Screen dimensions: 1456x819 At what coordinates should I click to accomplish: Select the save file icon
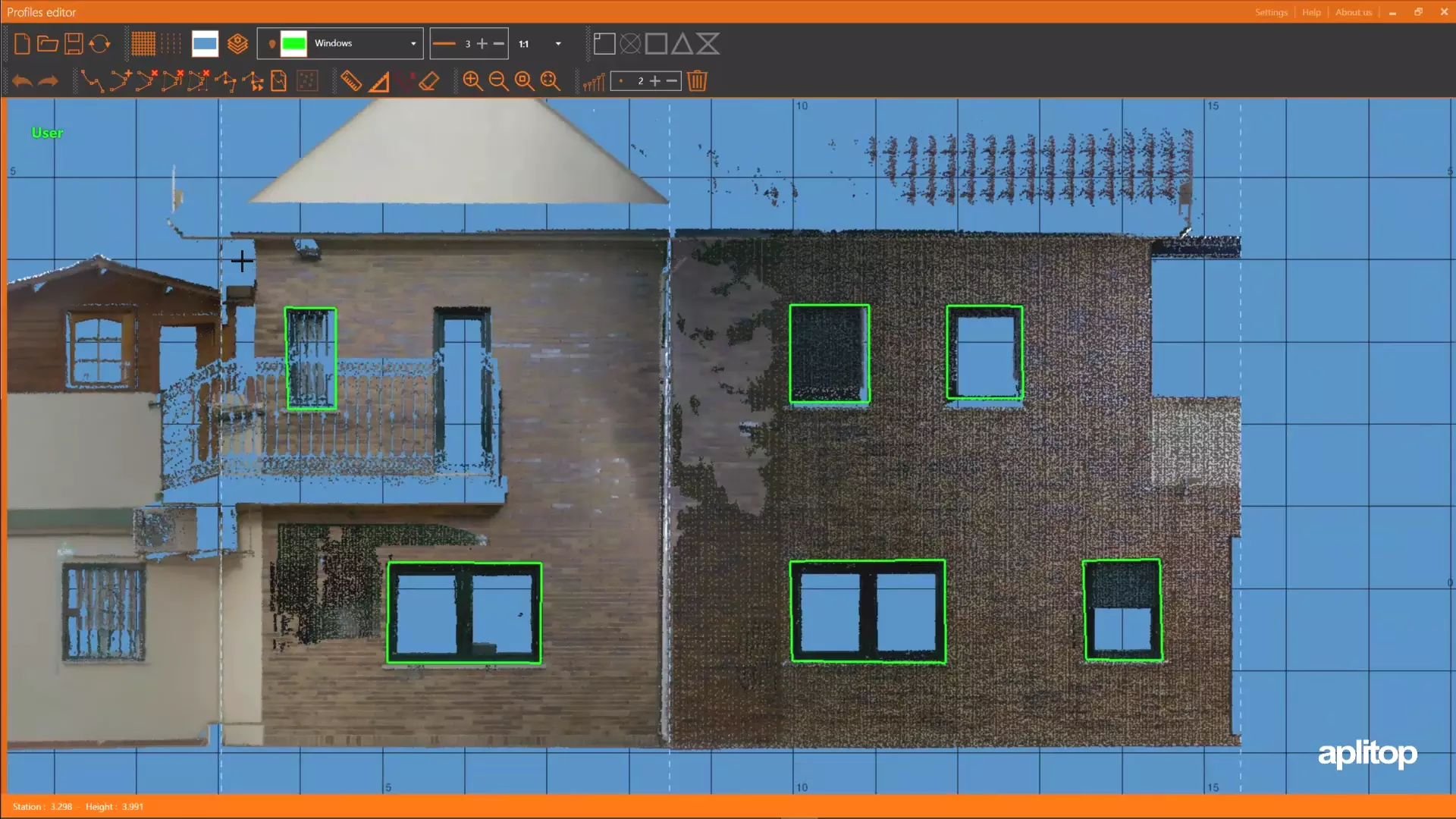click(x=73, y=43)
